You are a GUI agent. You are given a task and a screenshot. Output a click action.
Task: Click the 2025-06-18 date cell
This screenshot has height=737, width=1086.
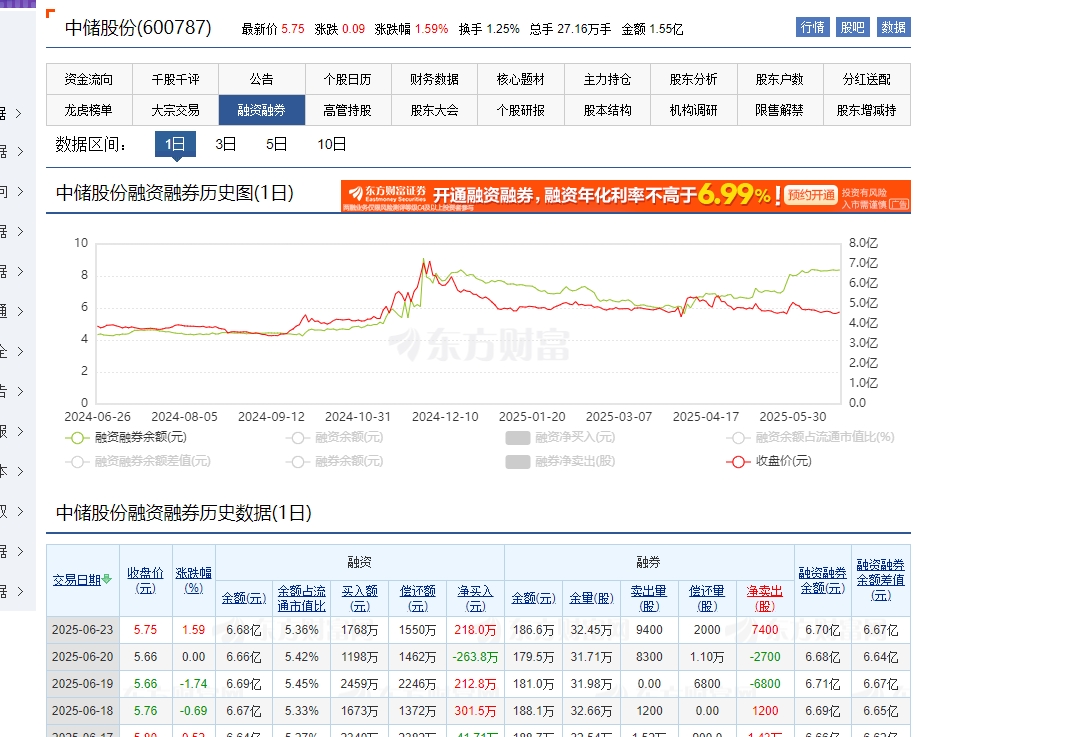click(x=82, y=711)
